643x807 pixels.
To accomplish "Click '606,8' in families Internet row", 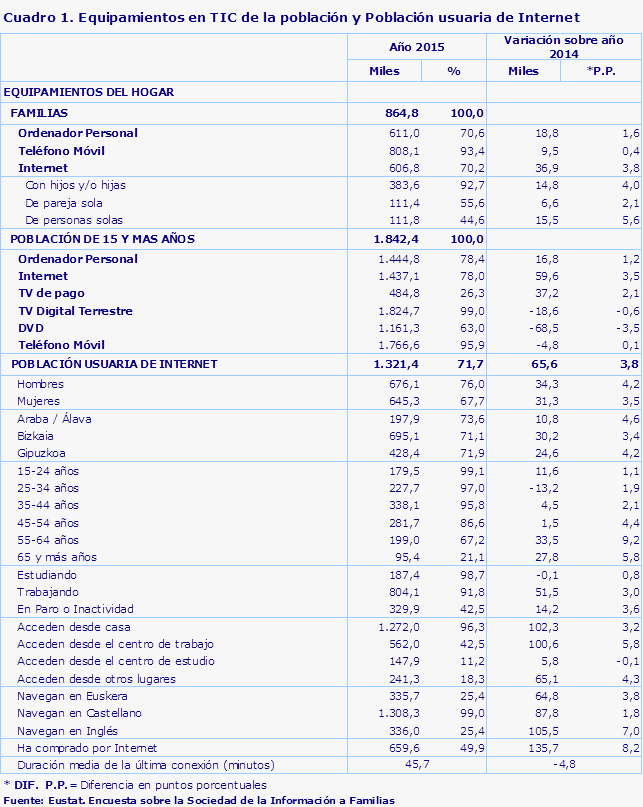I will tap(404, 168).
